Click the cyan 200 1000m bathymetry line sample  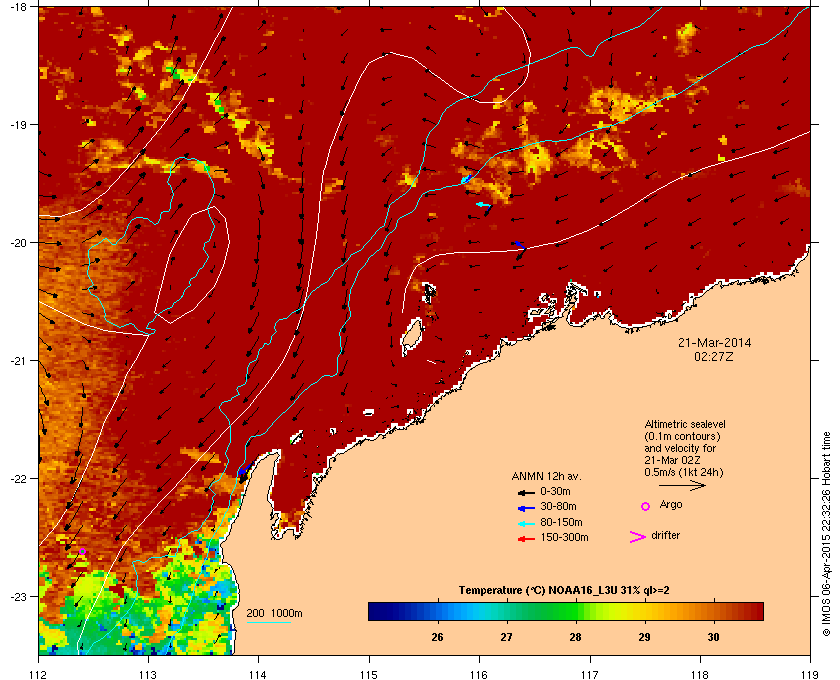[x=268, y=622]
